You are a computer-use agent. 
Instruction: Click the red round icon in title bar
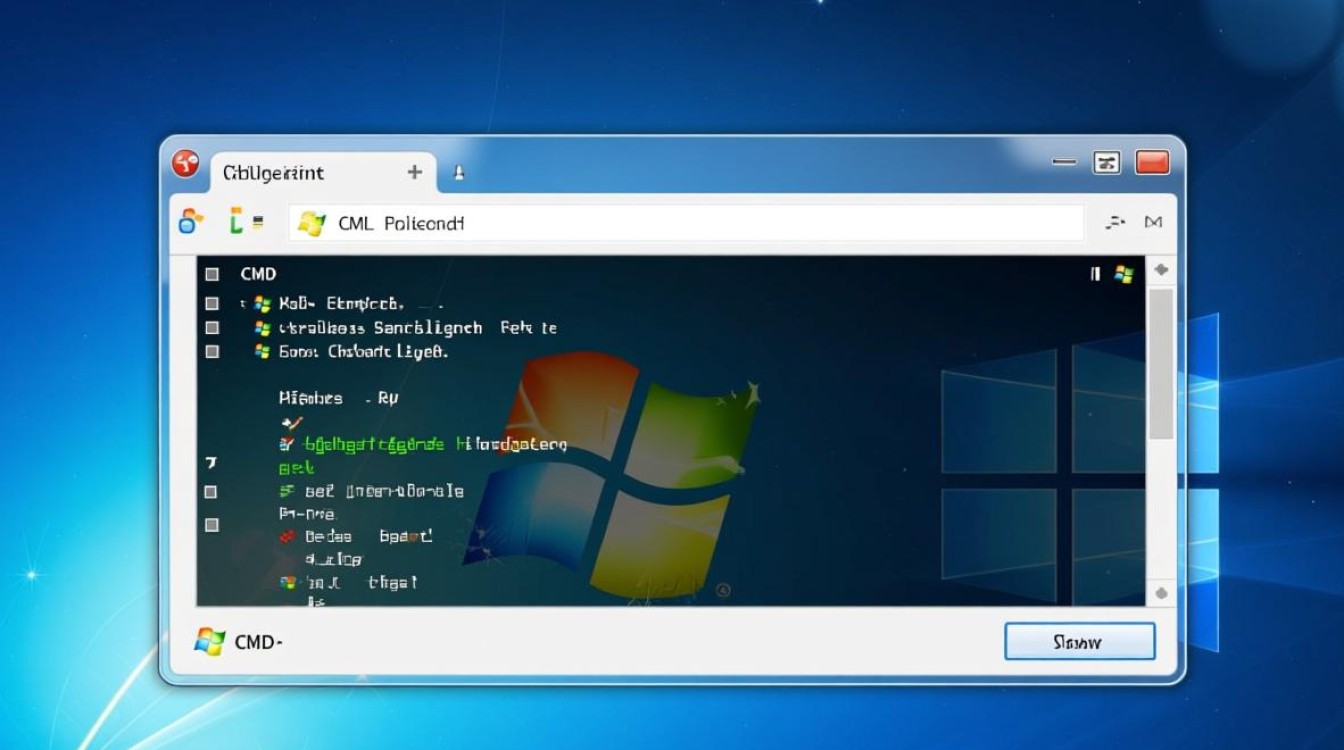click(x=185, y=164)
